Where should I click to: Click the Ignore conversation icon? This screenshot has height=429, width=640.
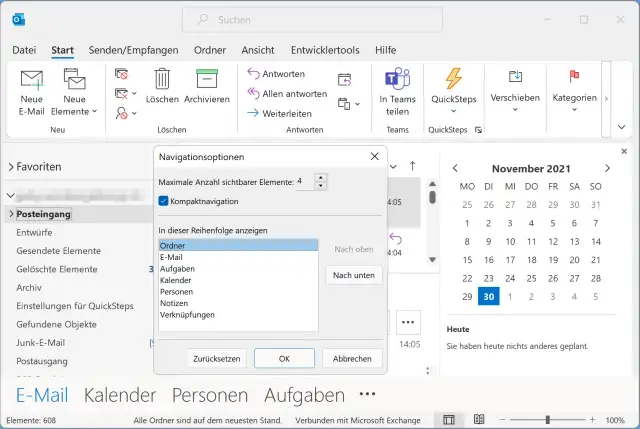point(121,74)
